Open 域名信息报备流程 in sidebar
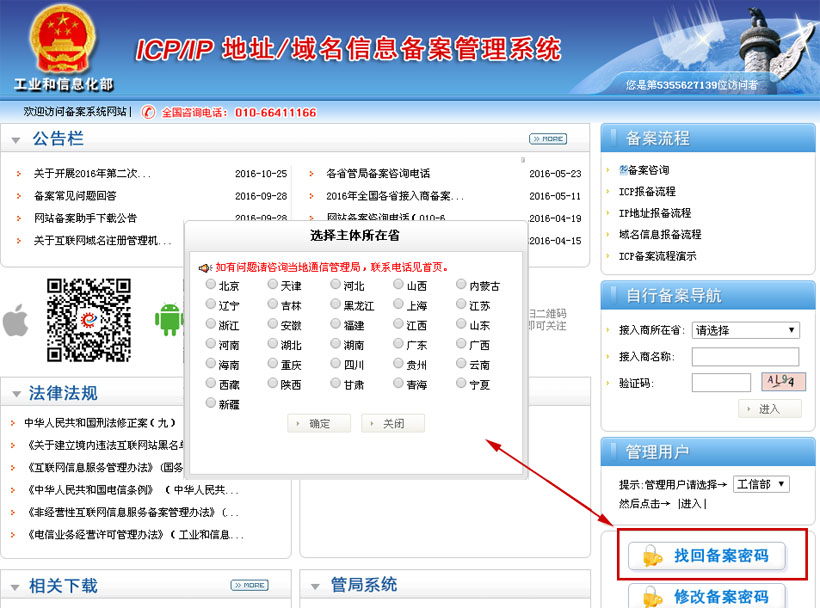This screenshot has height=608, width=820. [x=659, y=234]
